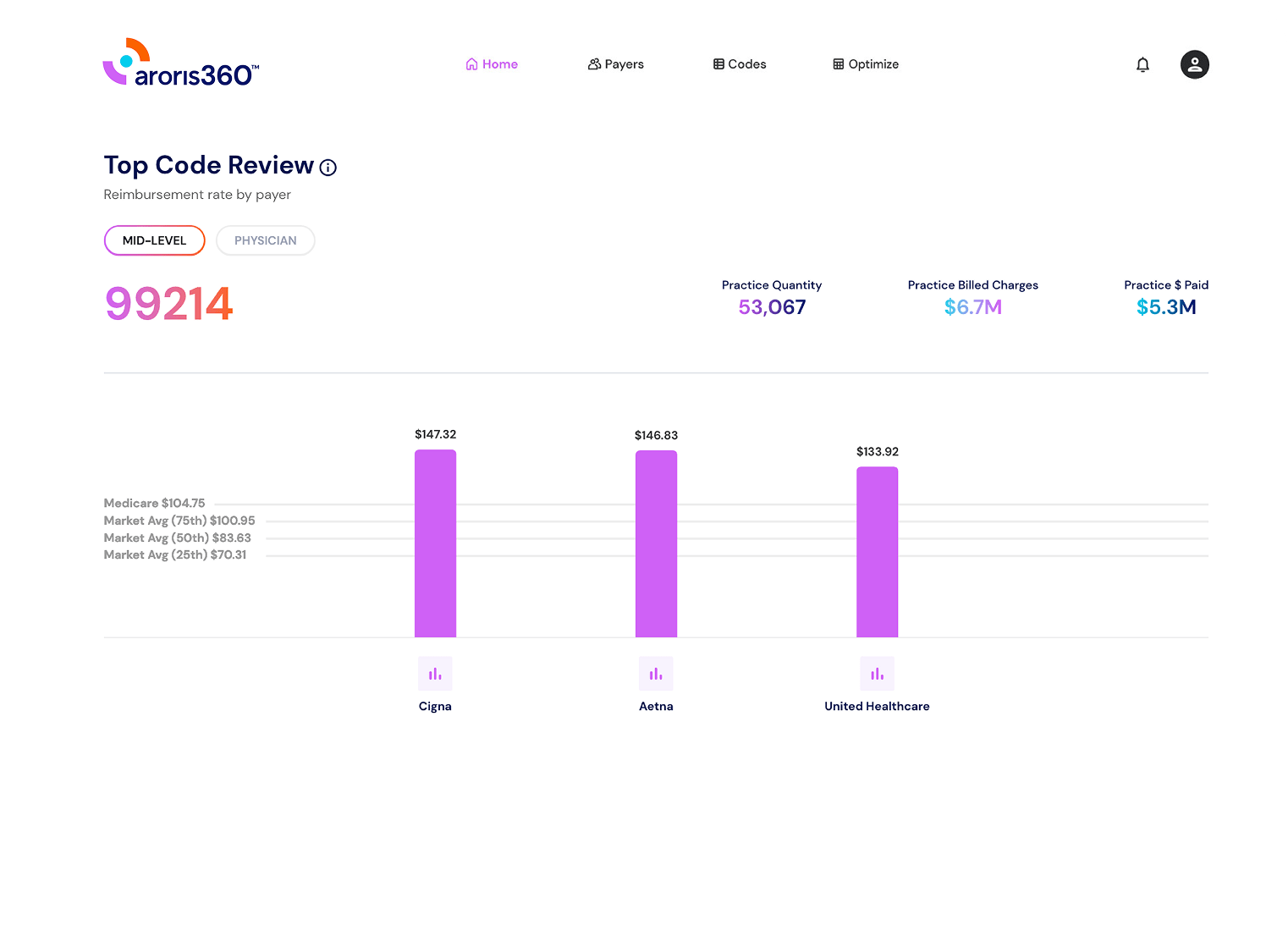The image size is (1288, 948).
Task: Click the $147.32 value label
Action: coord(435,434)
